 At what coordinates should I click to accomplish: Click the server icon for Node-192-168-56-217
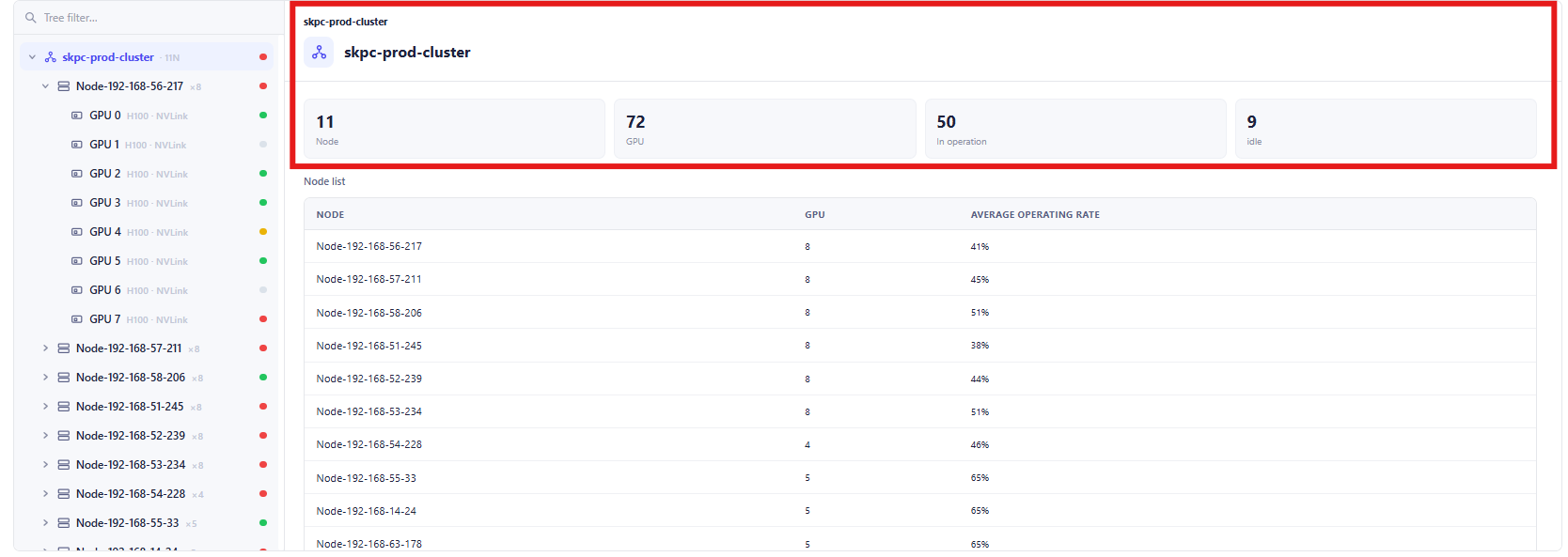click(x=64, y=86)
